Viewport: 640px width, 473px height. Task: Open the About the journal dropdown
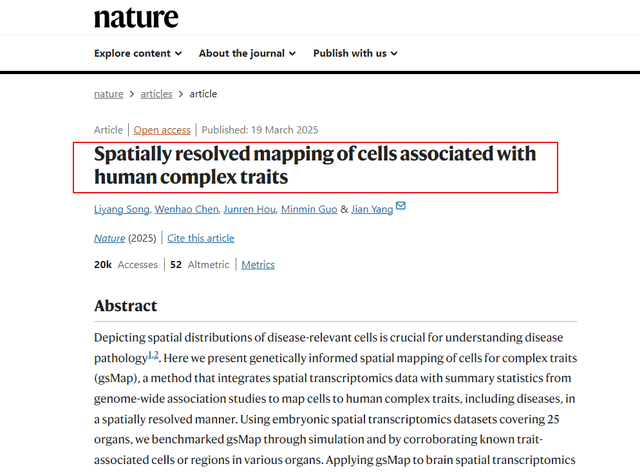(247, 53)
